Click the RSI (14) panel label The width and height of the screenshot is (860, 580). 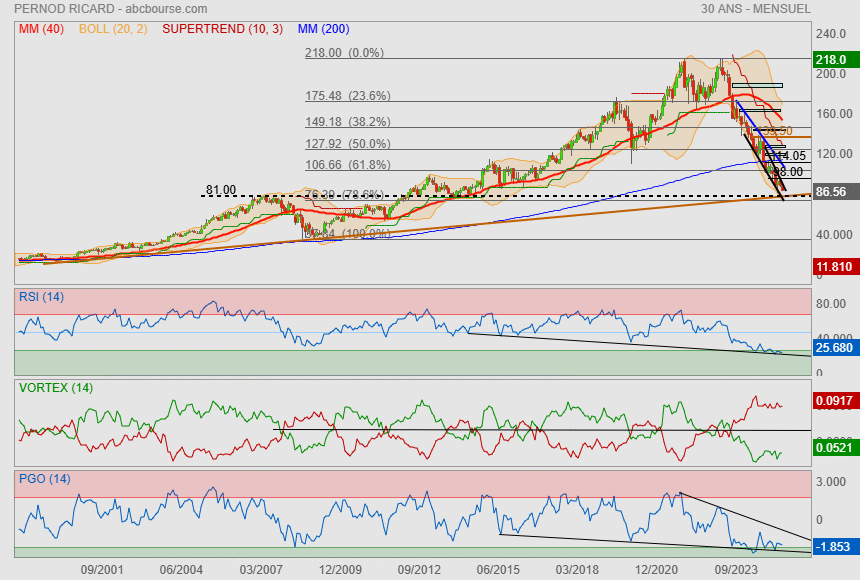coord(41,297)
